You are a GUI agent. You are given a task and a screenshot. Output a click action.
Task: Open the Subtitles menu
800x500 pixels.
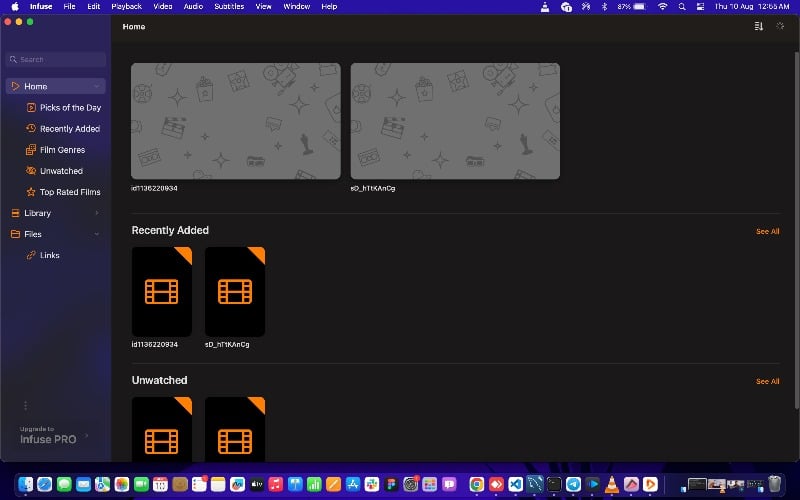229,7
